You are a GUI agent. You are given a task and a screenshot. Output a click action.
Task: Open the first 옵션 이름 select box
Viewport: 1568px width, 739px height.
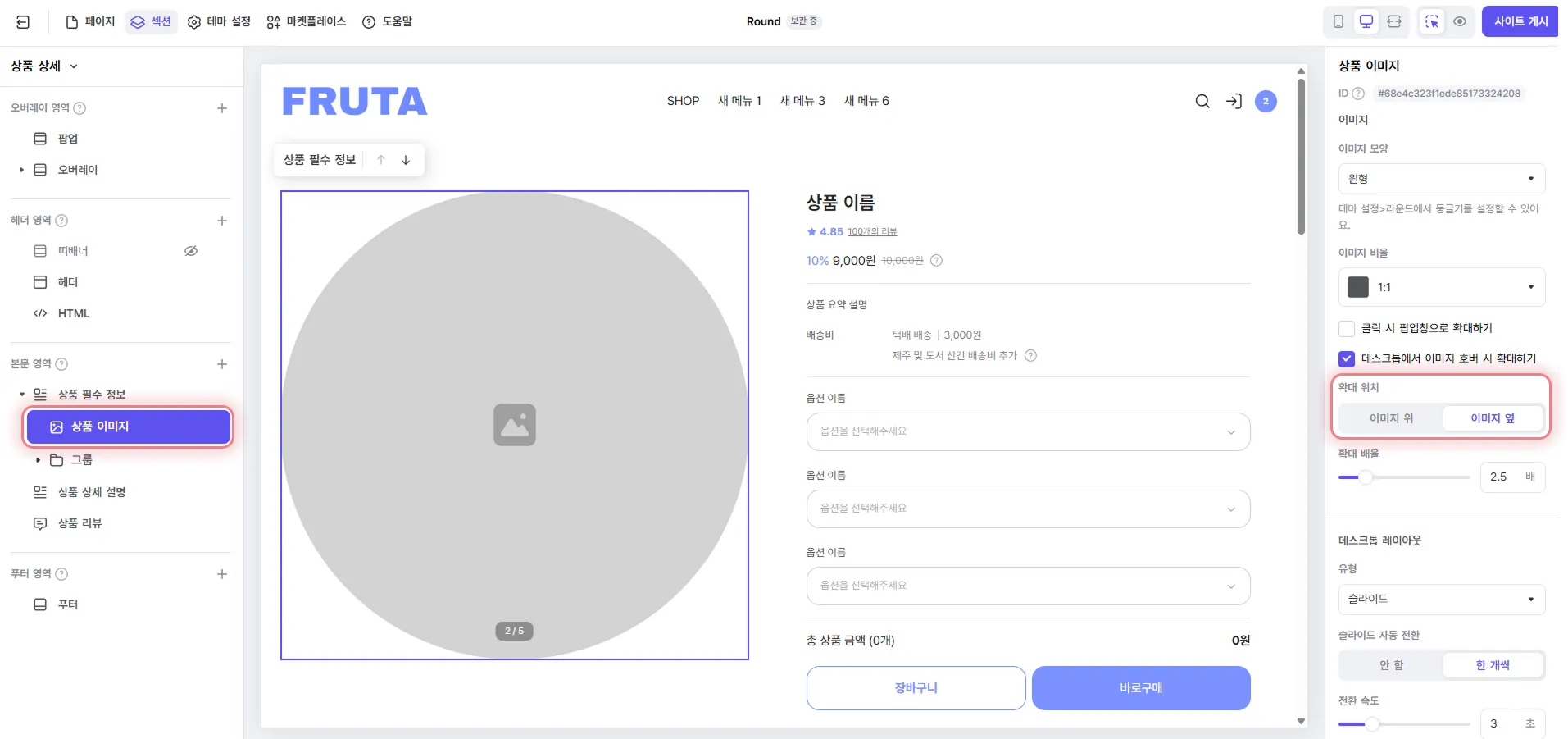point(1028,432)
